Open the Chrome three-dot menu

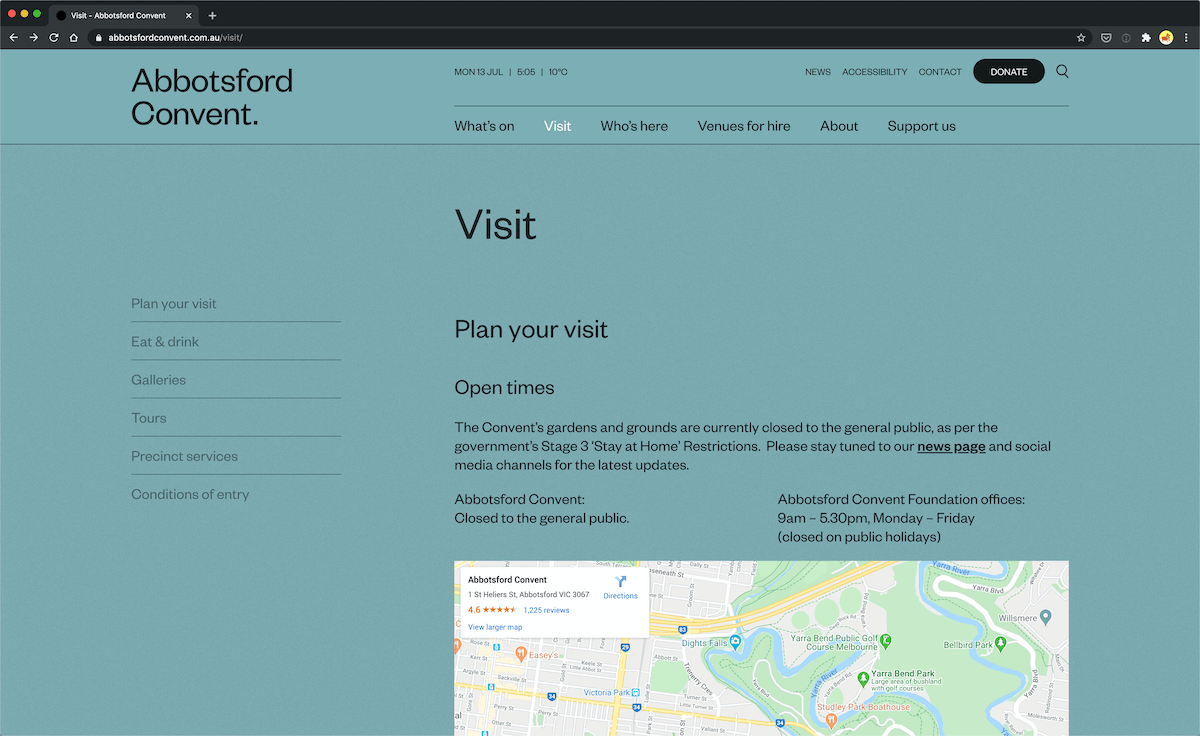[x=1185, y=37]
